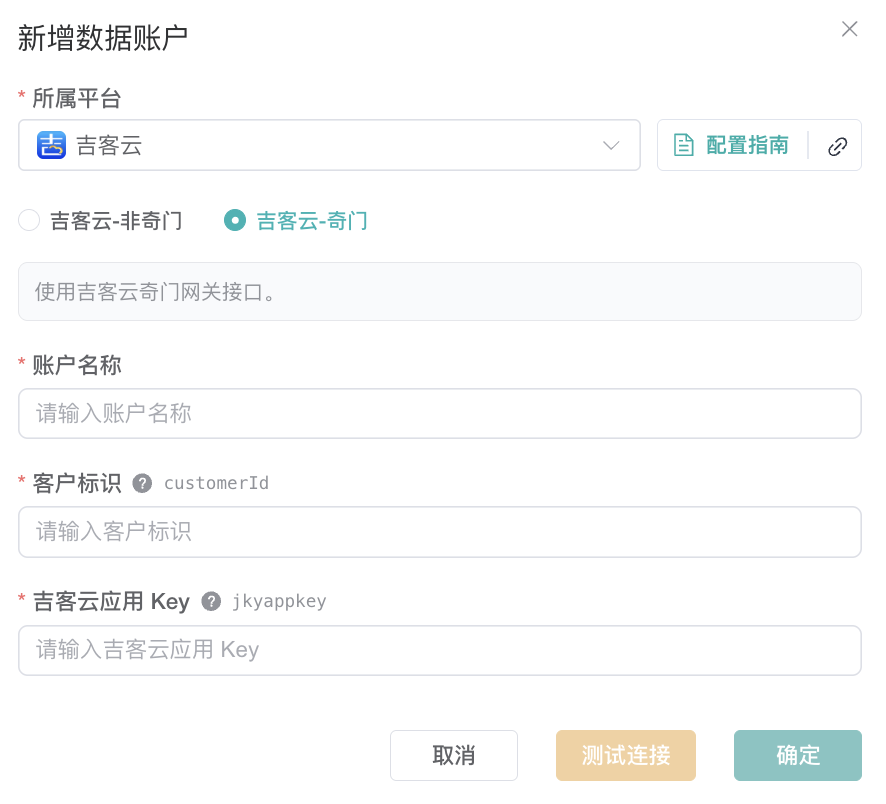Click the 使用吉客云奇门网关接口 description text

[x=155, y=292]
